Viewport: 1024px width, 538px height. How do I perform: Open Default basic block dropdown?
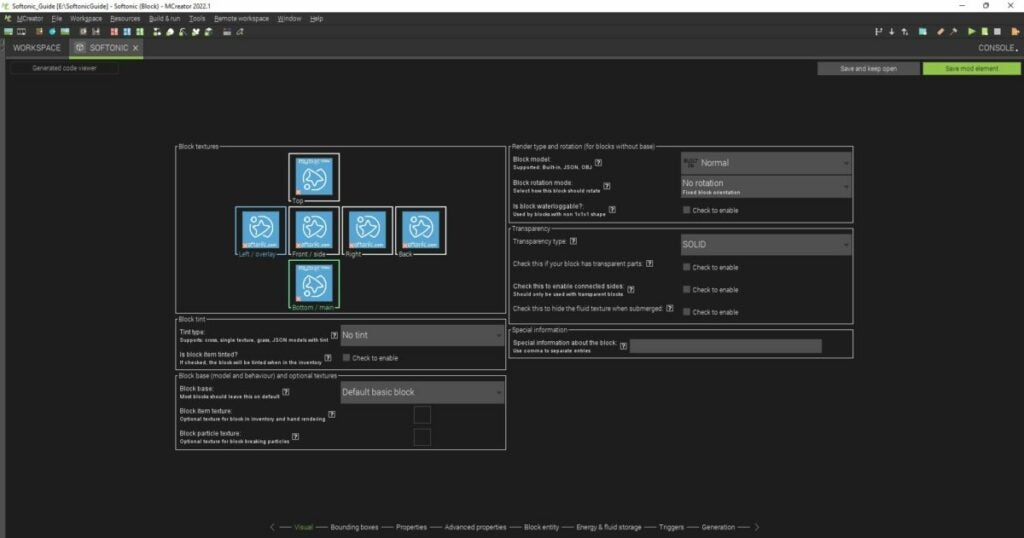(423, 392)
